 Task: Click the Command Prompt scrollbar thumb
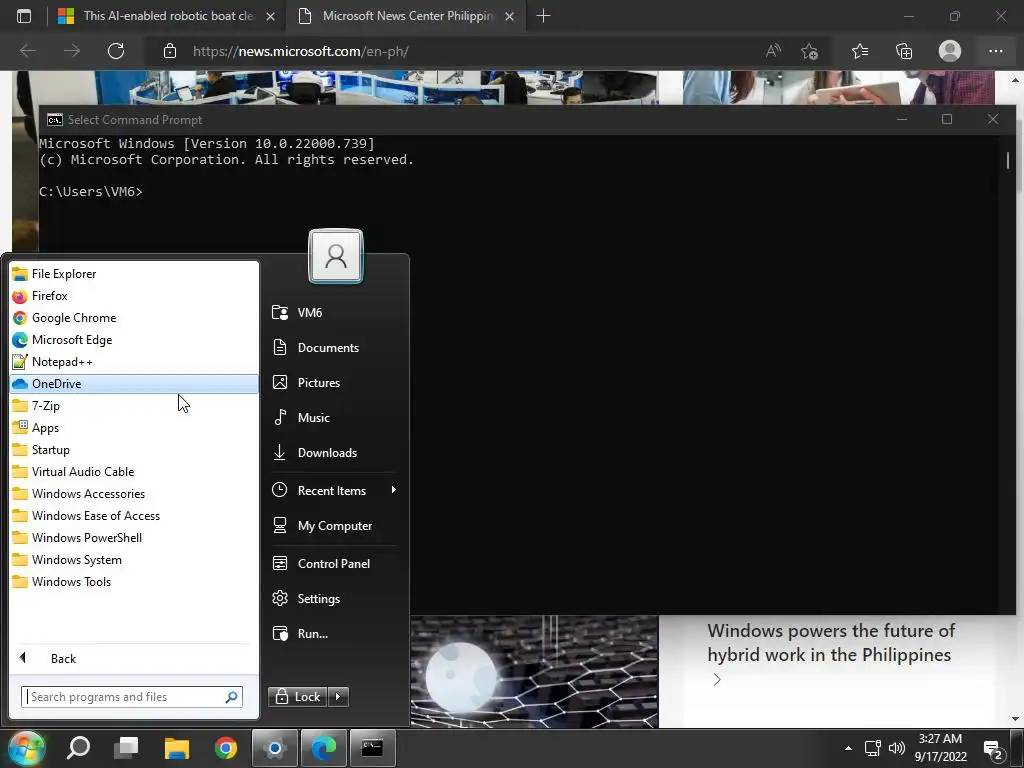click(1008, 160)
